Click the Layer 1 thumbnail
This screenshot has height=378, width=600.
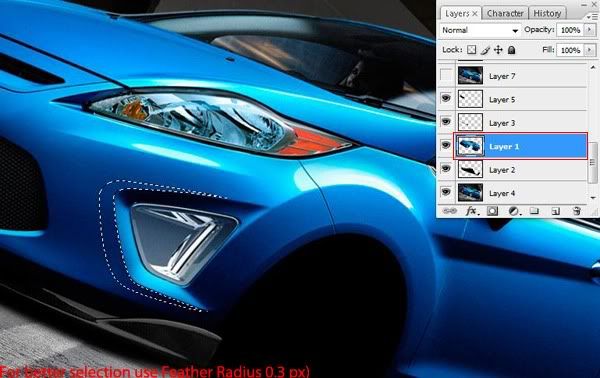470,146
